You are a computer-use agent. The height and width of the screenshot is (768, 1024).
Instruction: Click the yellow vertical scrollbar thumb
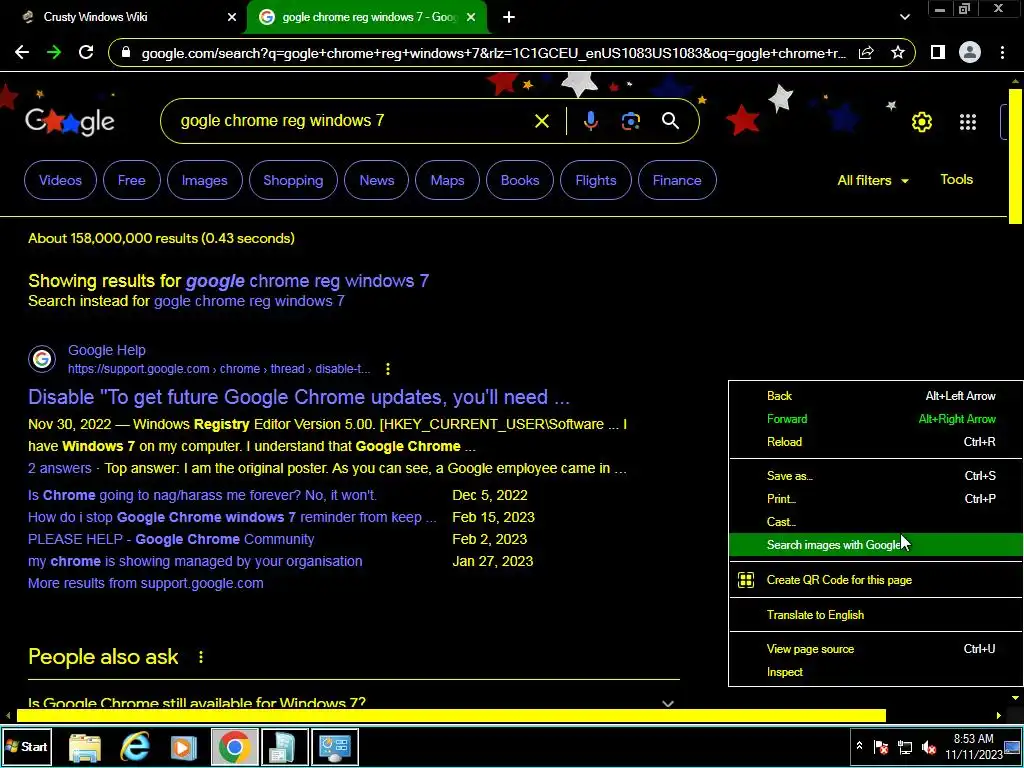pyautogui.click(x=1016, y=155)
